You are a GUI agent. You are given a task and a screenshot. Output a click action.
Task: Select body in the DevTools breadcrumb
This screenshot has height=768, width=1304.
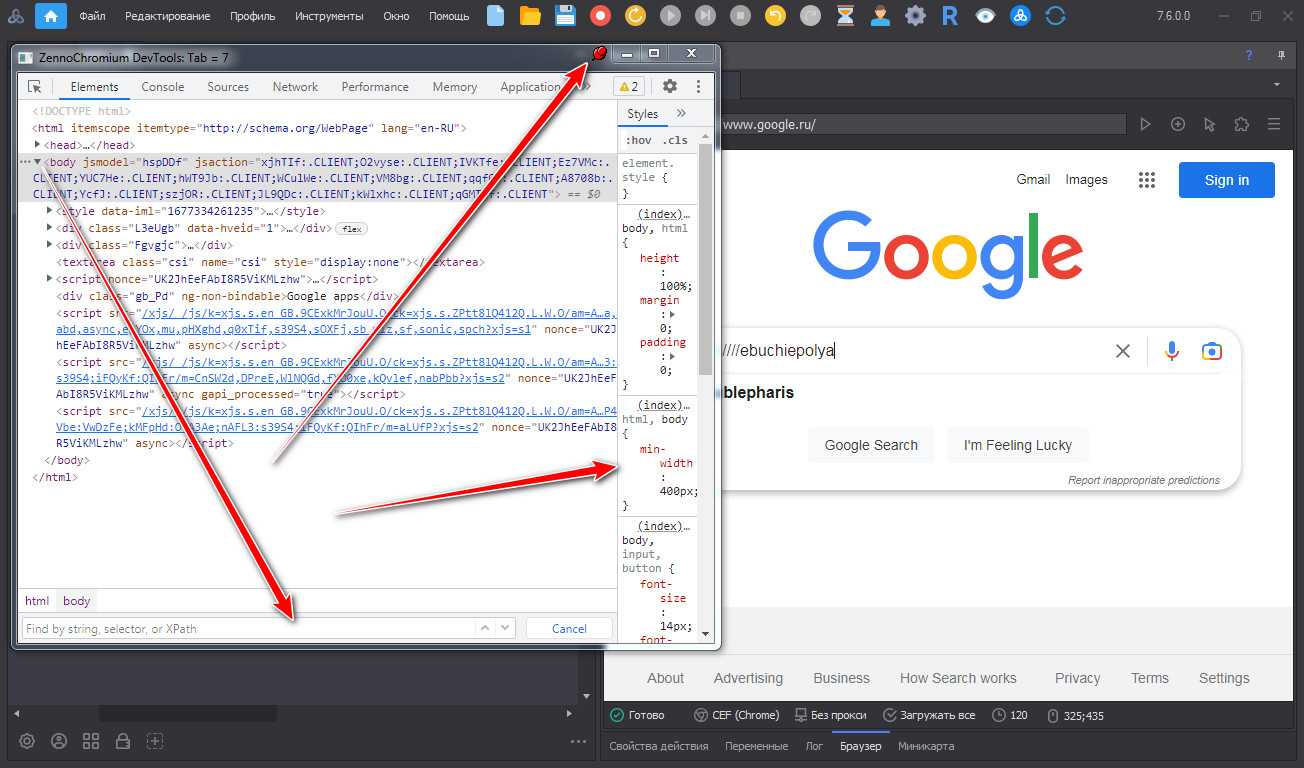pyautogui.click(x=77, y=601)
